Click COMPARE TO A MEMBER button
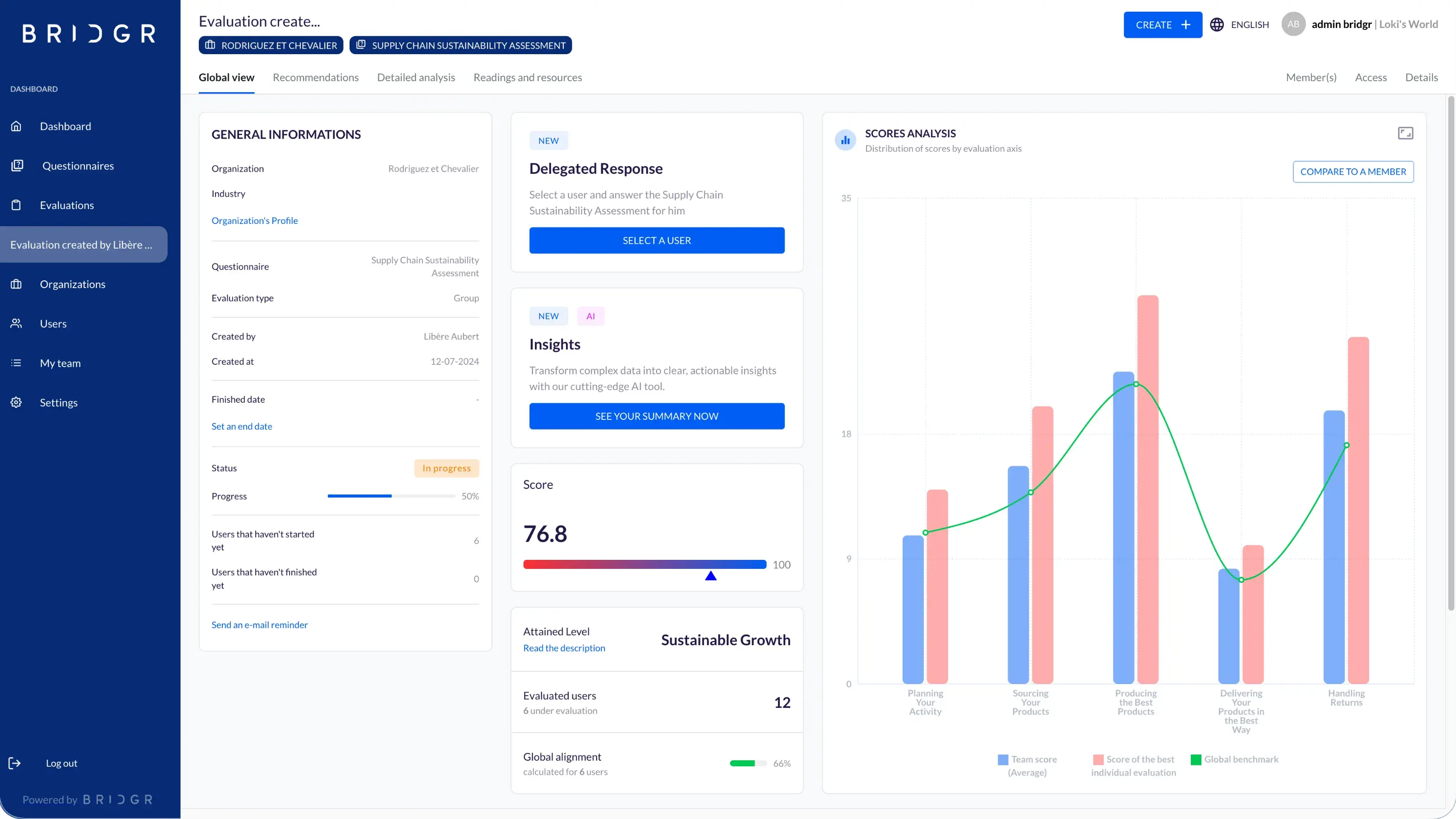Viewport: 1456px width, 819px height. click(x=1353, y=172)
